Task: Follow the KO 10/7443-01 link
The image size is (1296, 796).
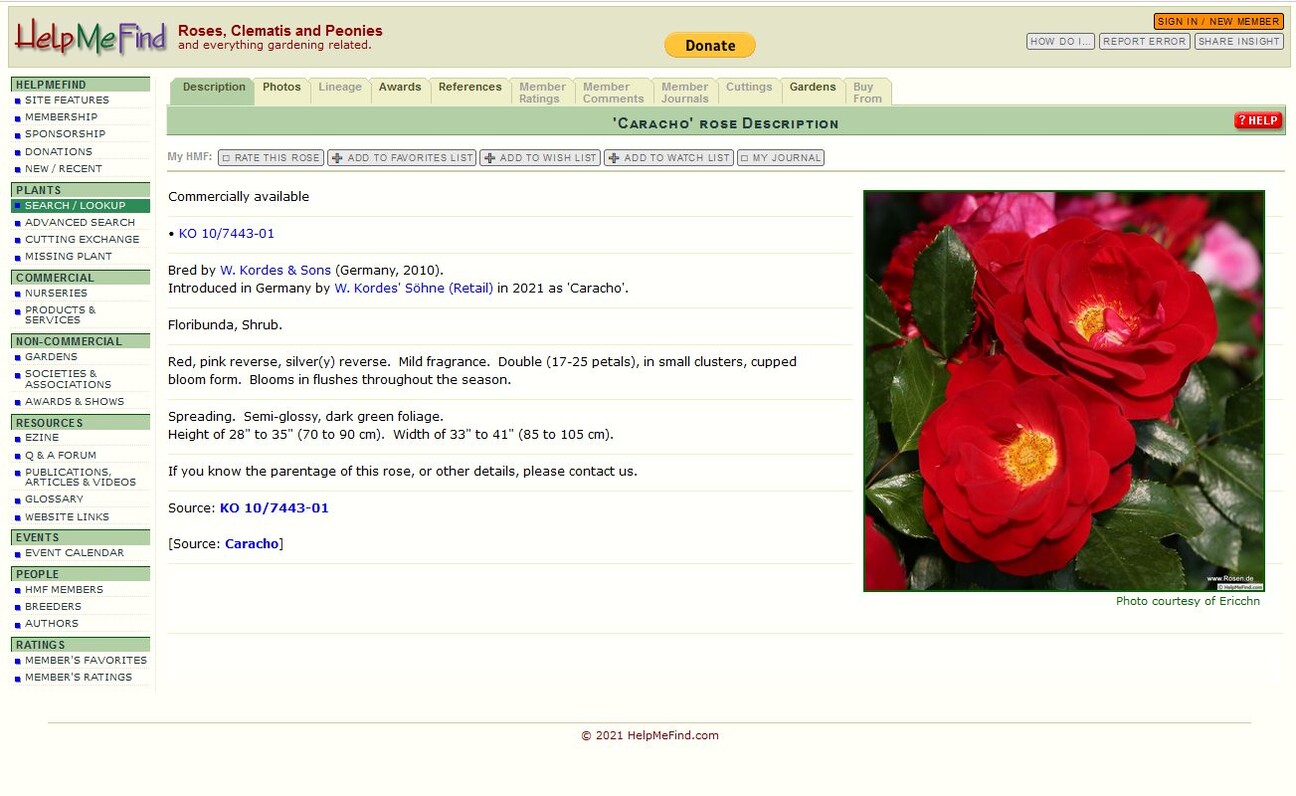Action: coord(226,233)
